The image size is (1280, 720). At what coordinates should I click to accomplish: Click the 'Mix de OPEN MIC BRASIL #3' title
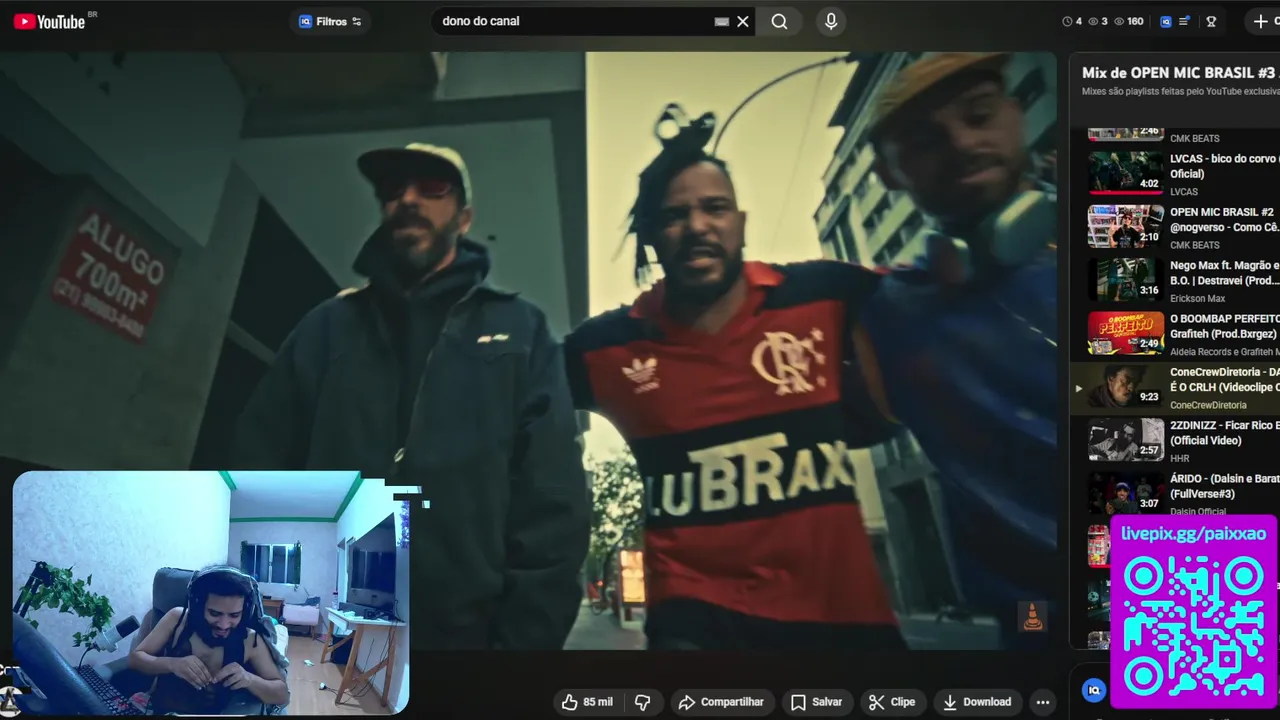point(1180,73)
